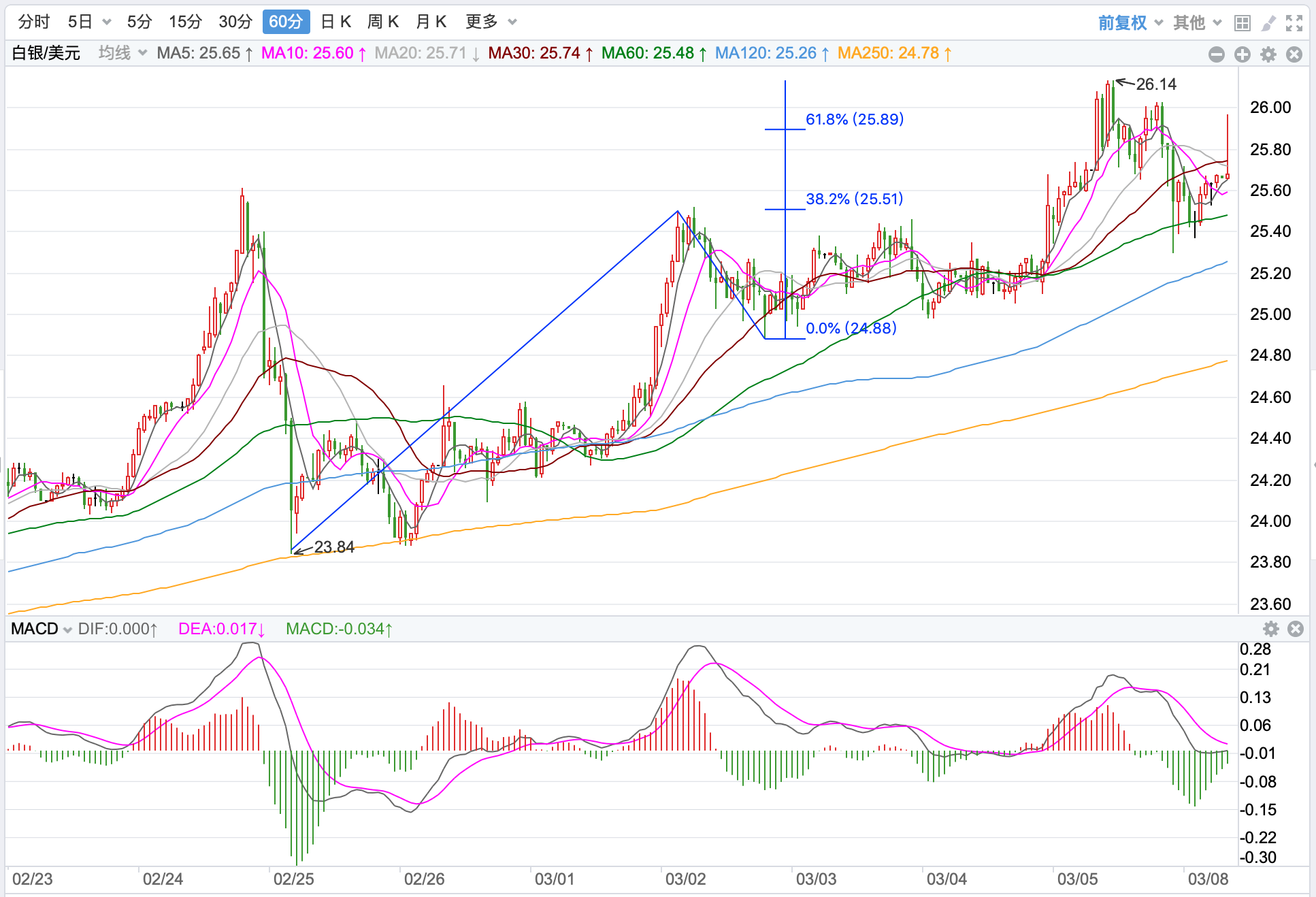
Task: Close the MACD panel
Action: coord(1296,629)
